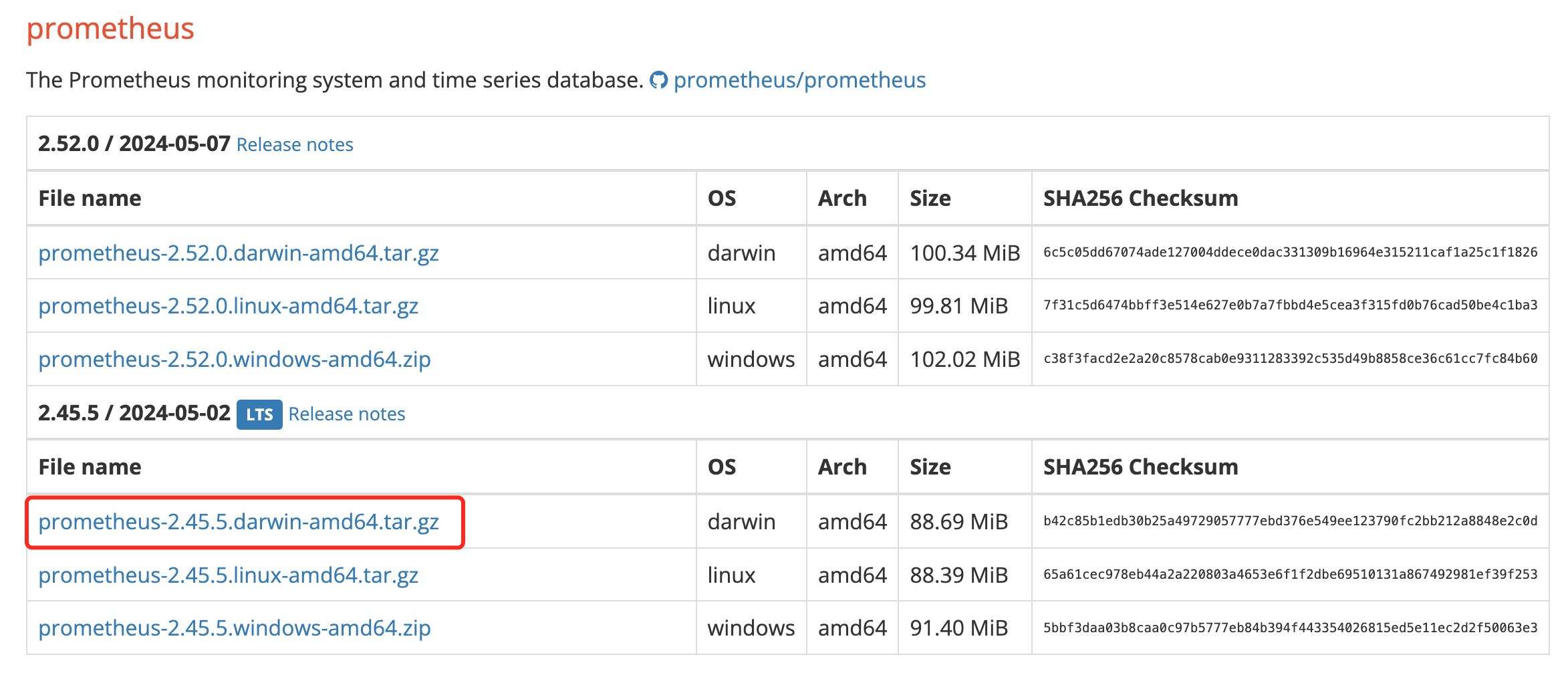Click the LTS badge label
This screenshot has width=1568, height=675.
pos(259,414)
